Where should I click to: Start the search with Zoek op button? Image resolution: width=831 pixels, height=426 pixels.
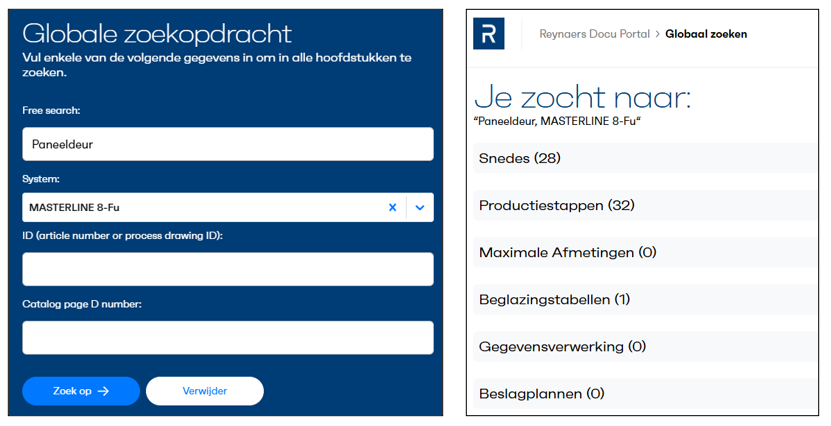(81, 391)
